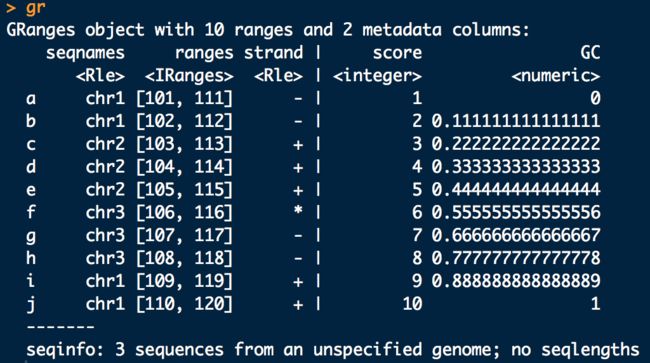Screen dimensions: 650x363
Task: Click the strand column header
Action: [x=274, y=53]
